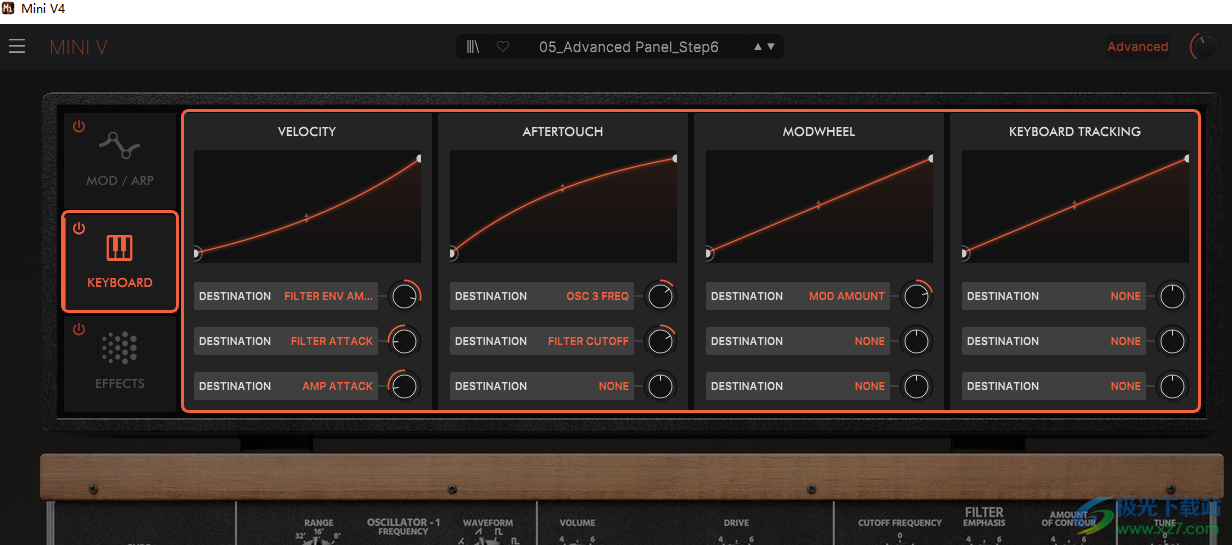Image resolution: width=1232 pixels, height=545 pixels.
Task: Open Modwheel destination MOD AMOUNT dropdown
Action: coord(798,296)
